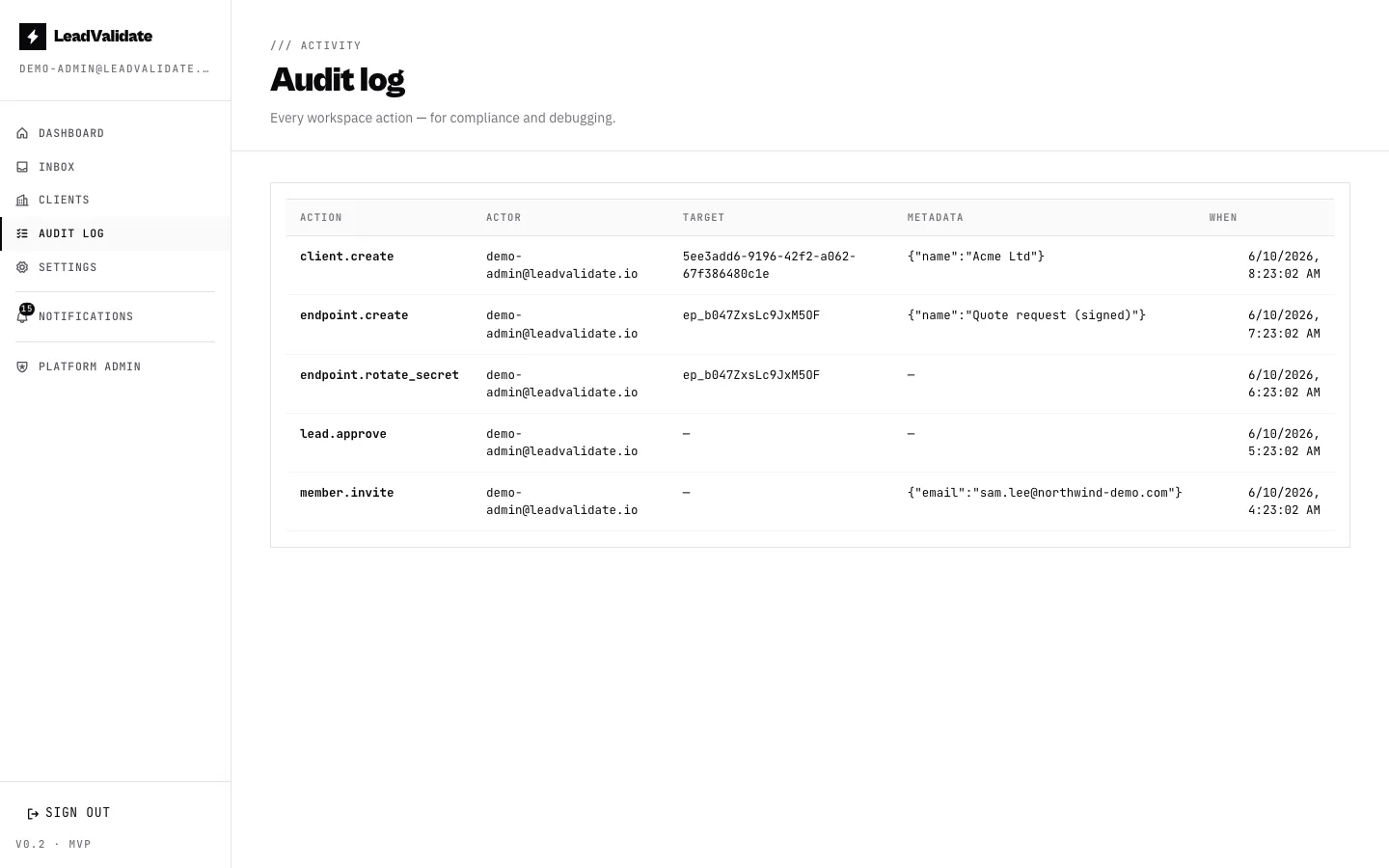Click the Dashboard home icon

click(22, 133)
